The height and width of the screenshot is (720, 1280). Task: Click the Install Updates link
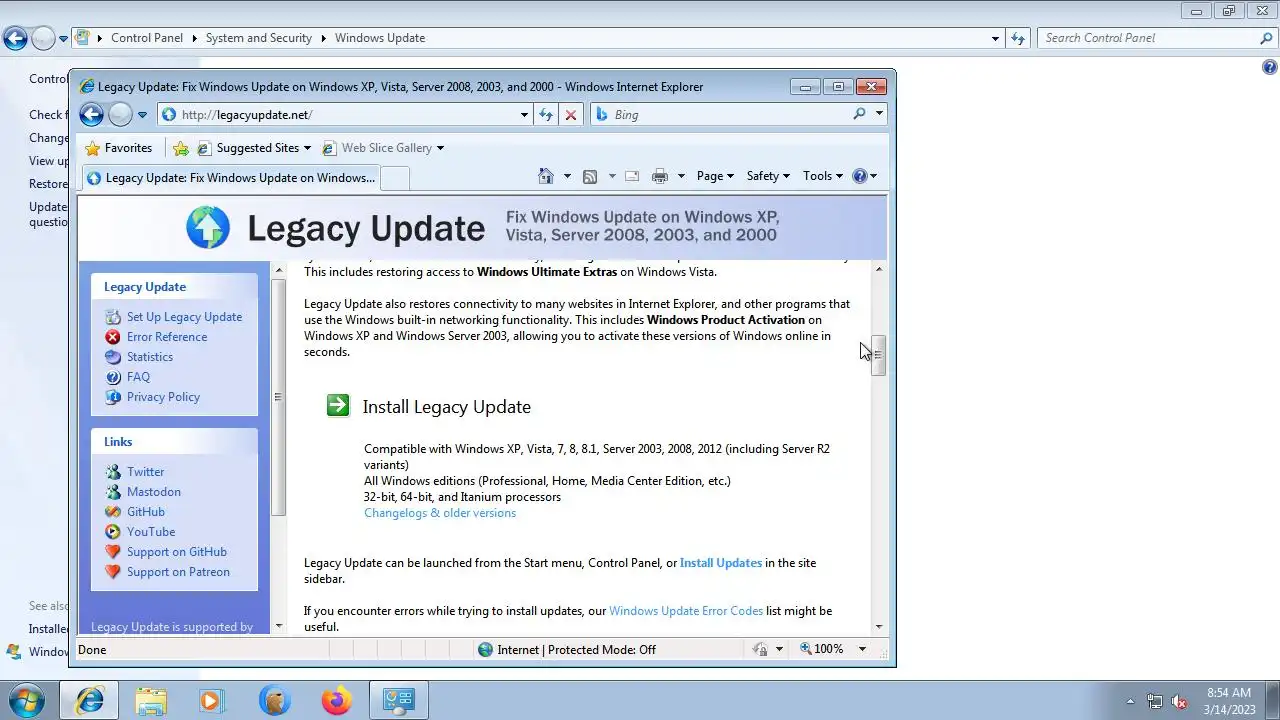click(x=721, y=563)
